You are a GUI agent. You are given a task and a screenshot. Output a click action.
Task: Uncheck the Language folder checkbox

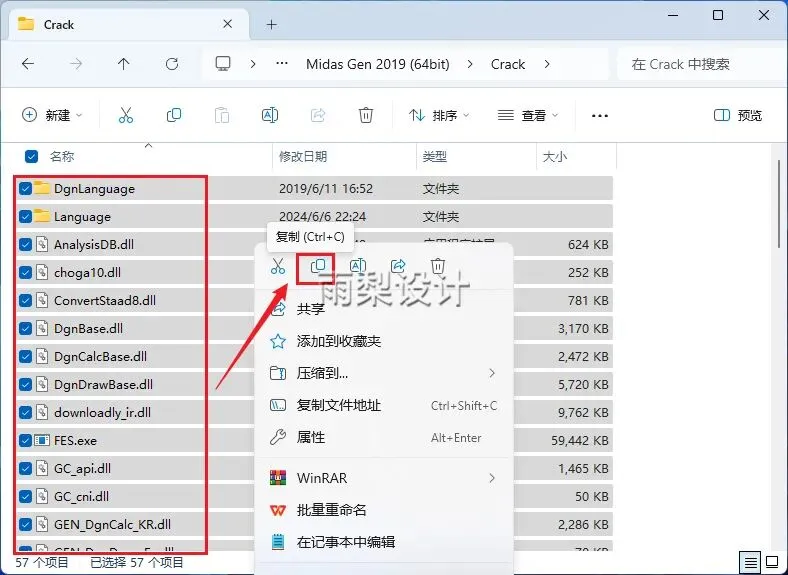pyautogui.click(x=25, y=217)
